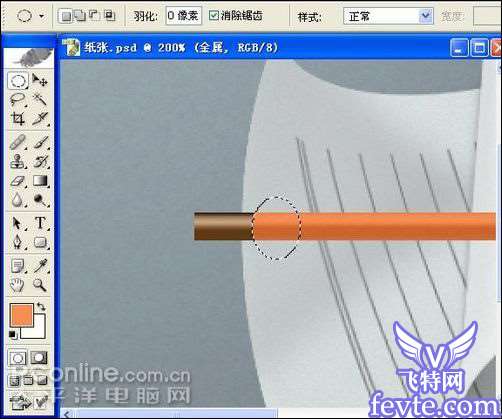Enable Quick Mask mode button
Image resolution: width=502 pixels, height=419 pixels.
click(39, 358)
